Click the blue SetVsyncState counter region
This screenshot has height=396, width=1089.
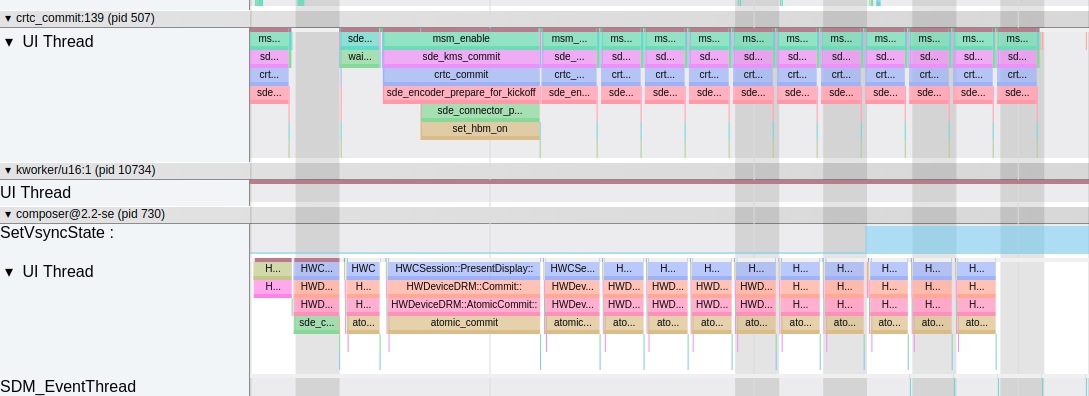click(977, 240)
